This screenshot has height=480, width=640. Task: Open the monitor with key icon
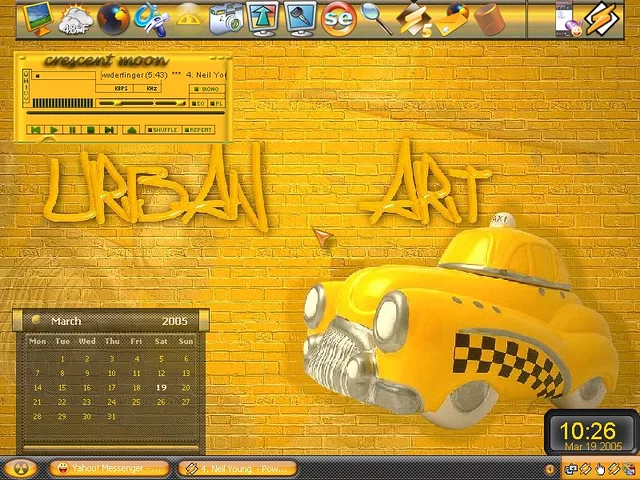pos(300,19)
